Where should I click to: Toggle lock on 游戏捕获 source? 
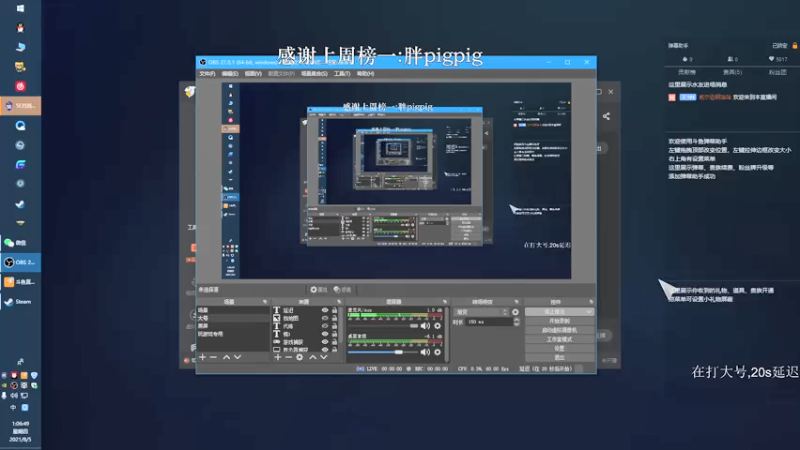[x=335, y=342]
